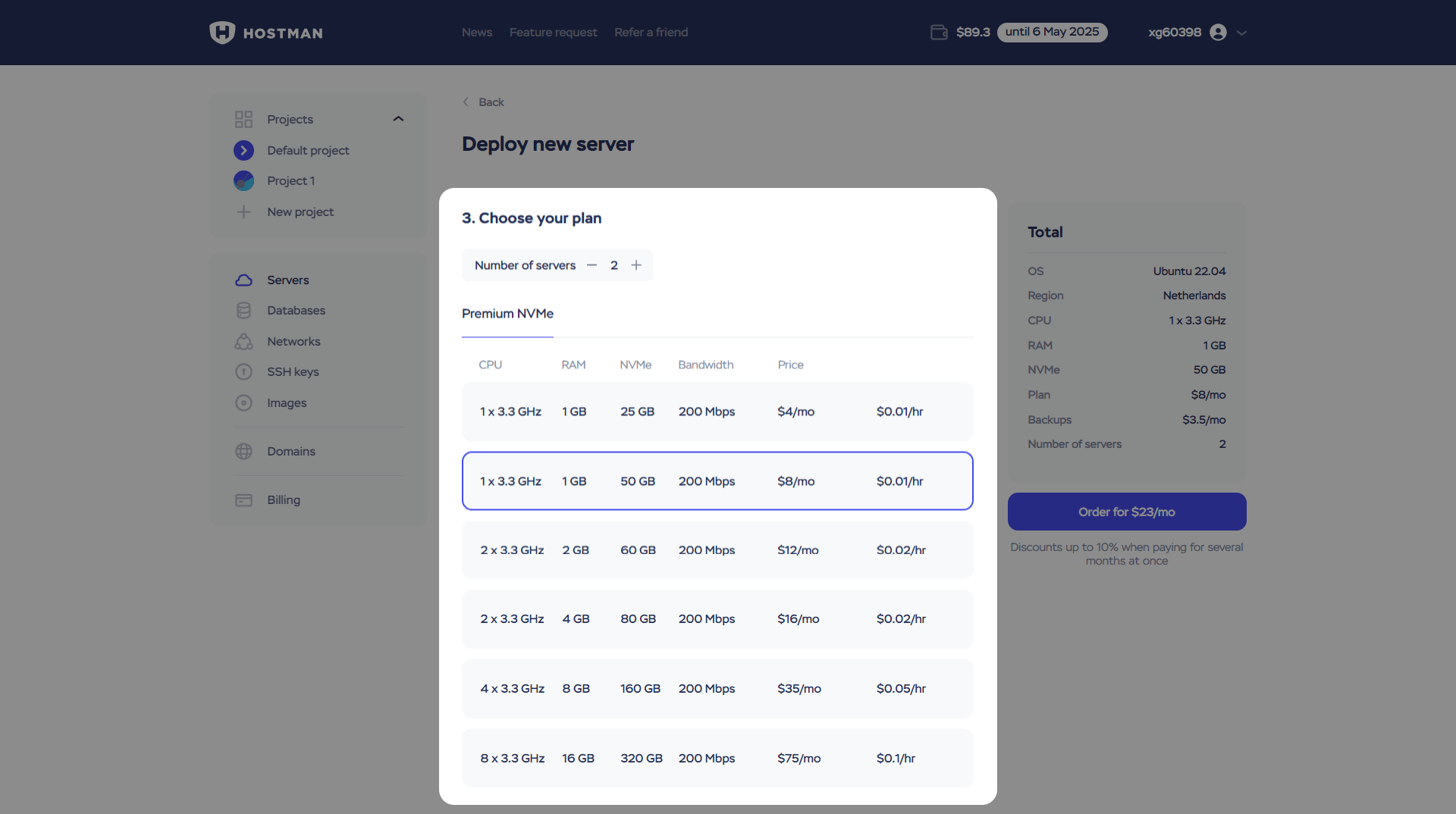Open Images disc icon in sidebar

tap(243, 402)
